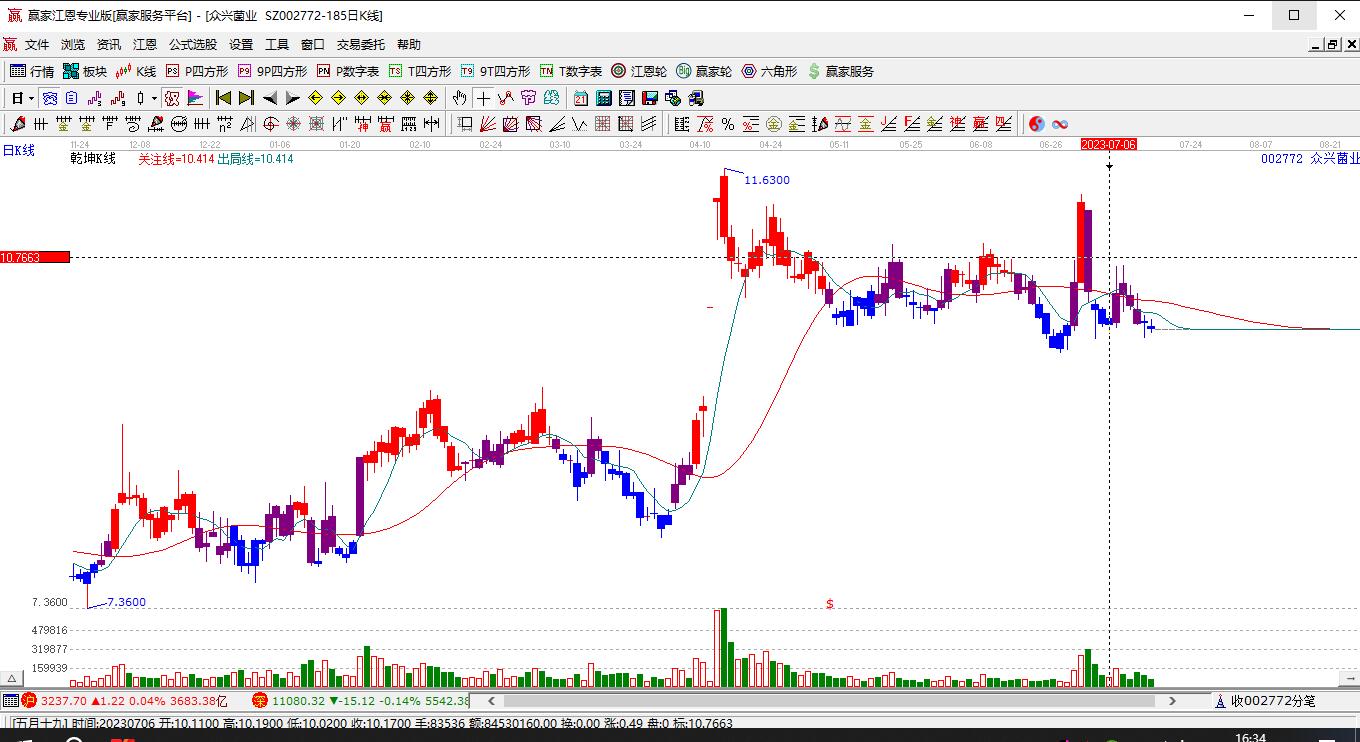Select the percent (%) drawing tool

point(728,124)
